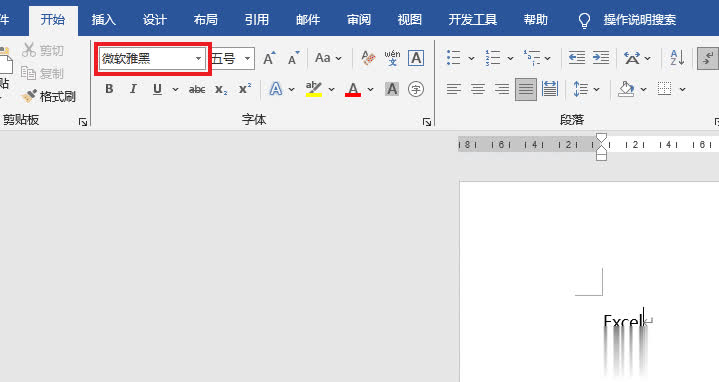Open the 五号 font size dropdown
This screenshot has width=719, height=382.
click(x=247, y=59)
